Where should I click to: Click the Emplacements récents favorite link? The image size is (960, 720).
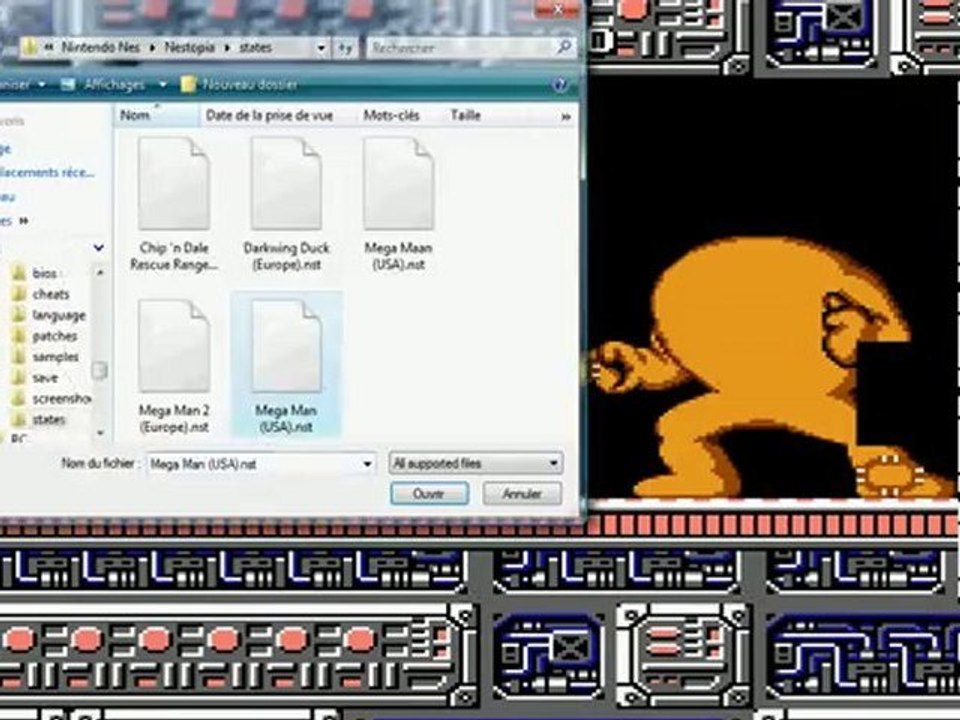tap(47, 173)
